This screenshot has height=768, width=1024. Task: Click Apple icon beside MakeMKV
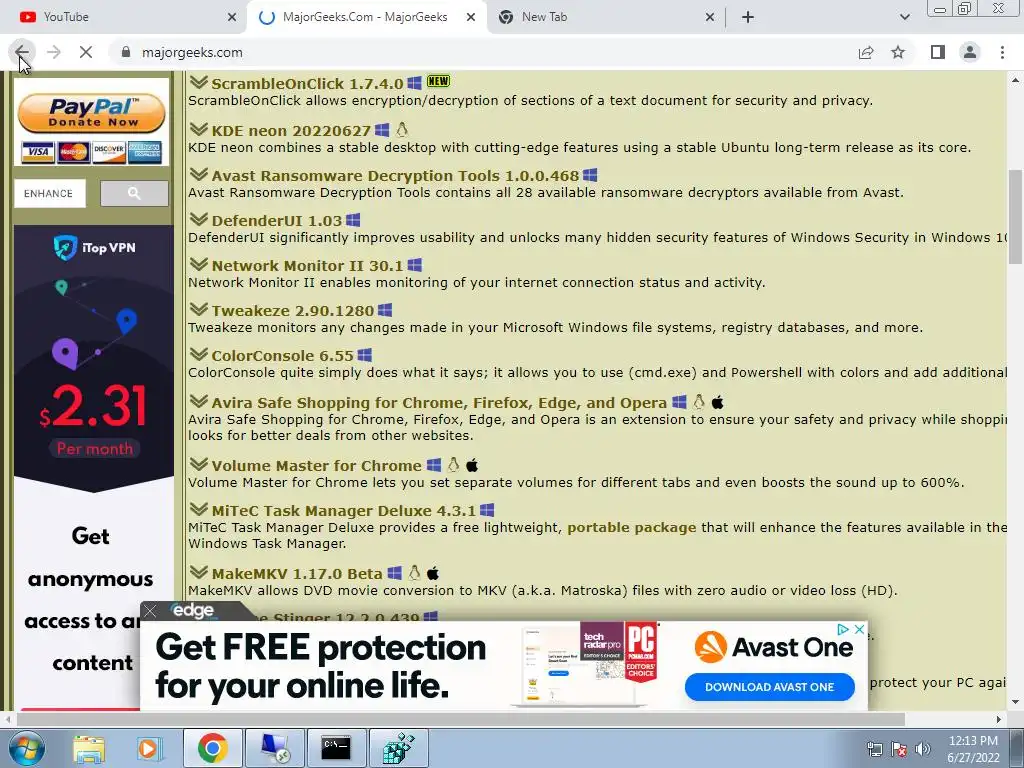coord(433,573)
